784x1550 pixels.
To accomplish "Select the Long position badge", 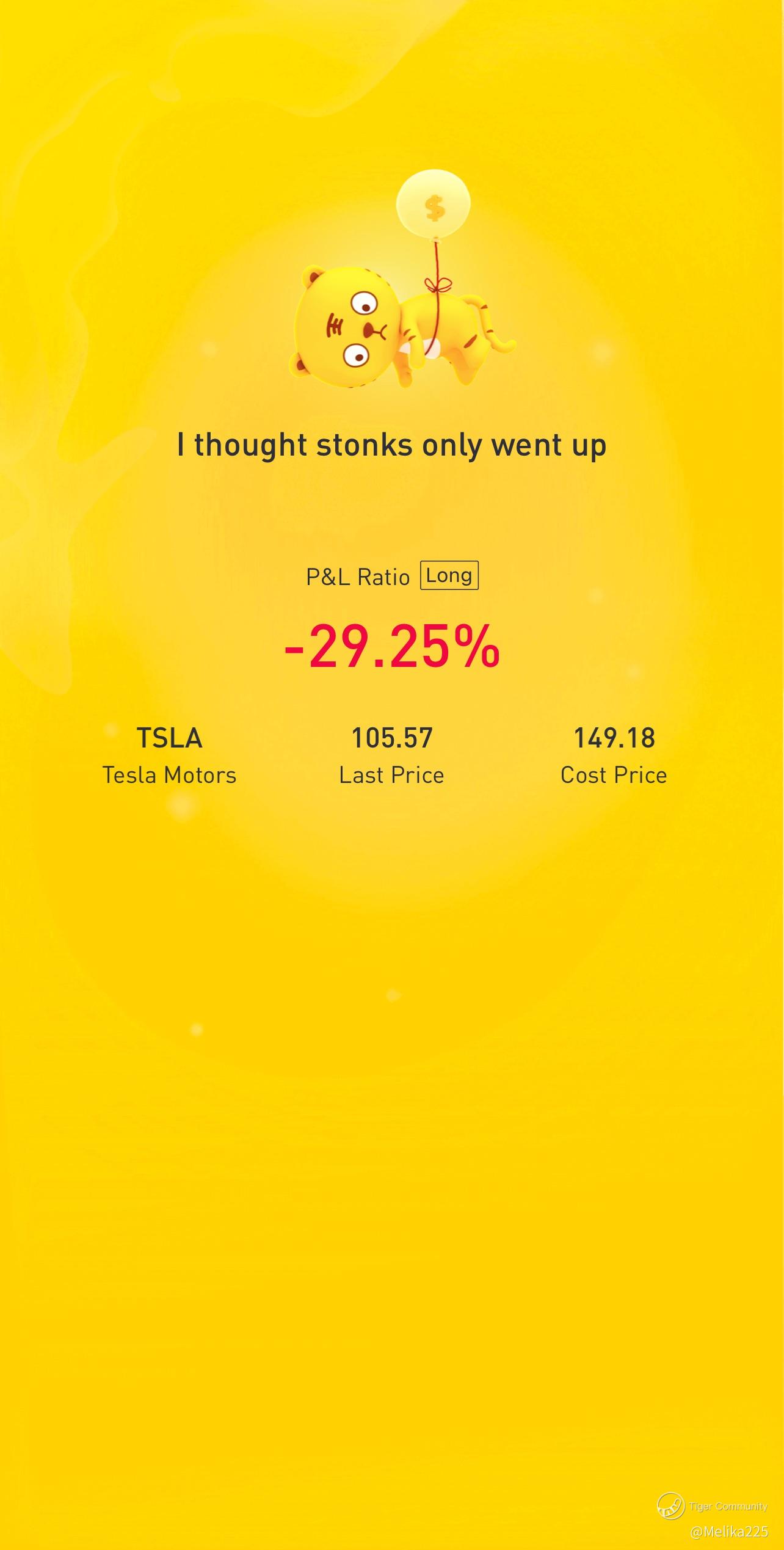I will (449, 575).
